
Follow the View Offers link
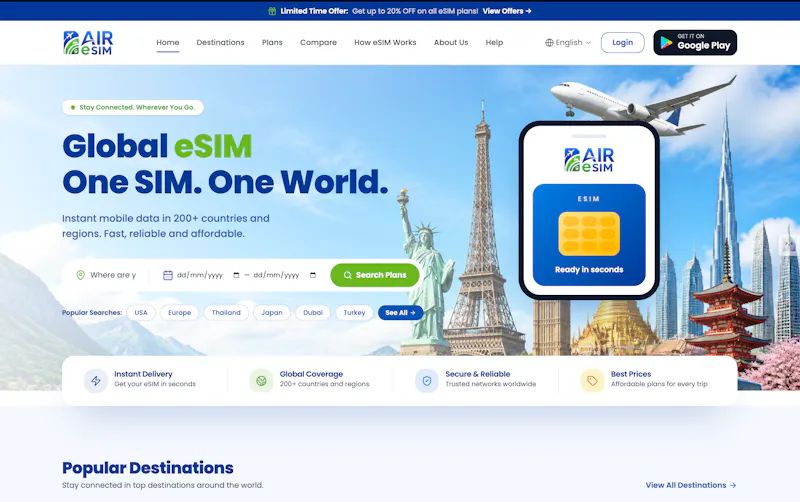507,11
